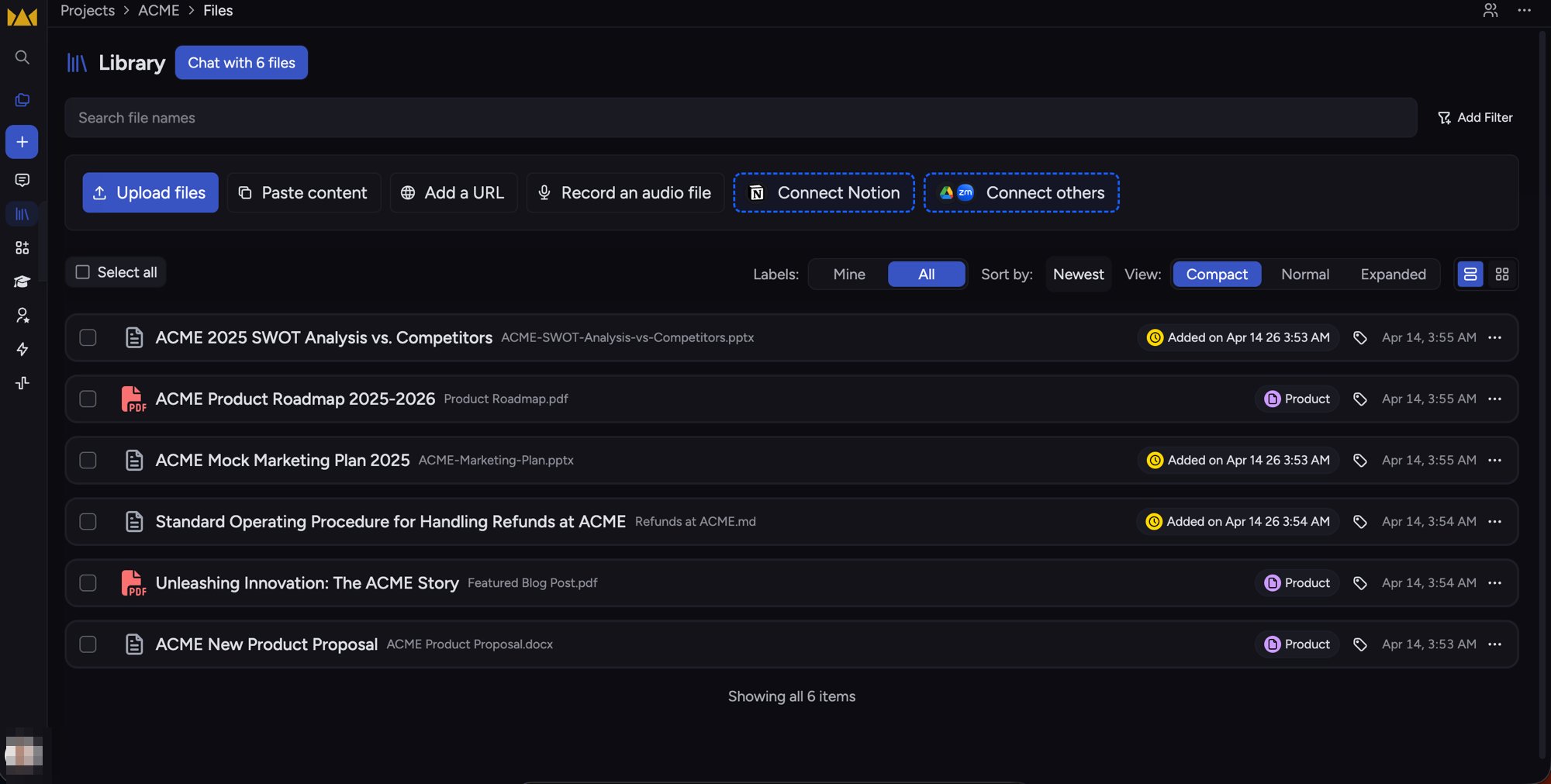Click the tag icon on the Mock Marketing Plan row
Image resolution: width=1551 pixels, height=784 pixels.
1360,461
